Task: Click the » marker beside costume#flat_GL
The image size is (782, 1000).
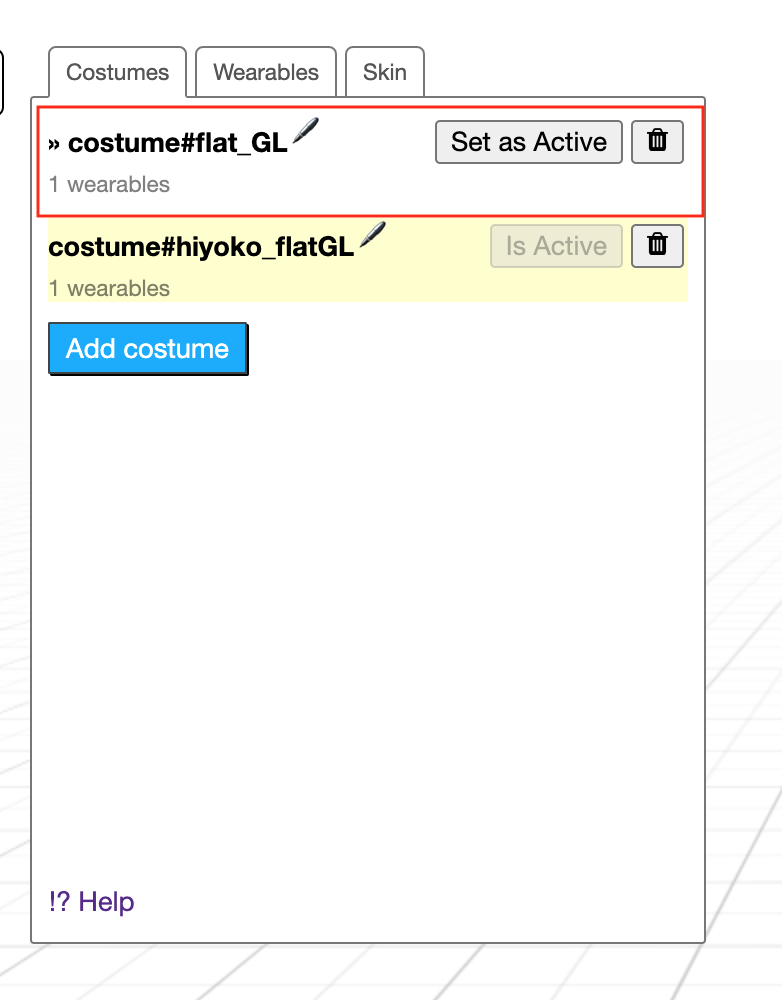Action: point(54,144)
